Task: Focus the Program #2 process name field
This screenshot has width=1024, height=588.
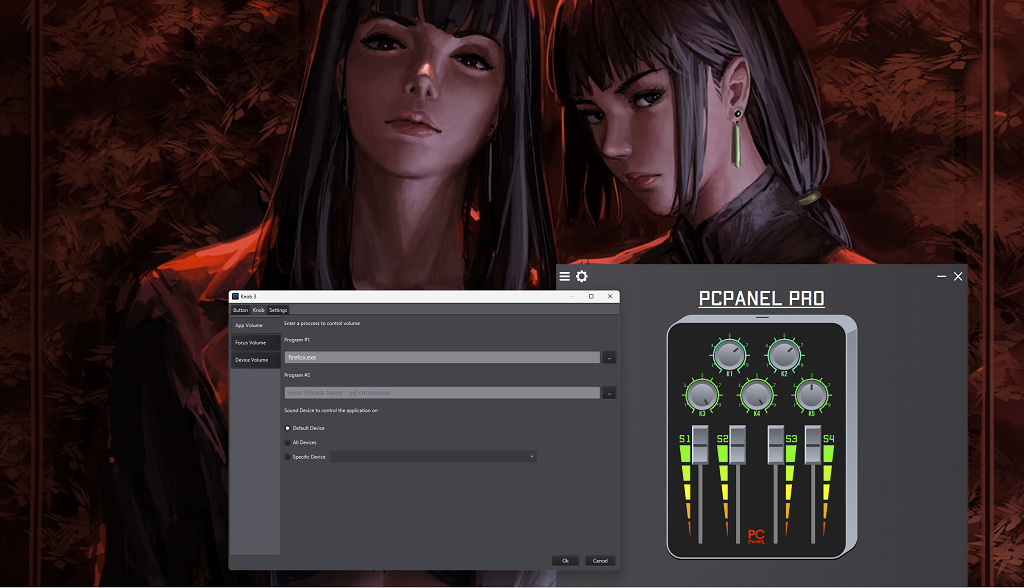Action: 442,393
